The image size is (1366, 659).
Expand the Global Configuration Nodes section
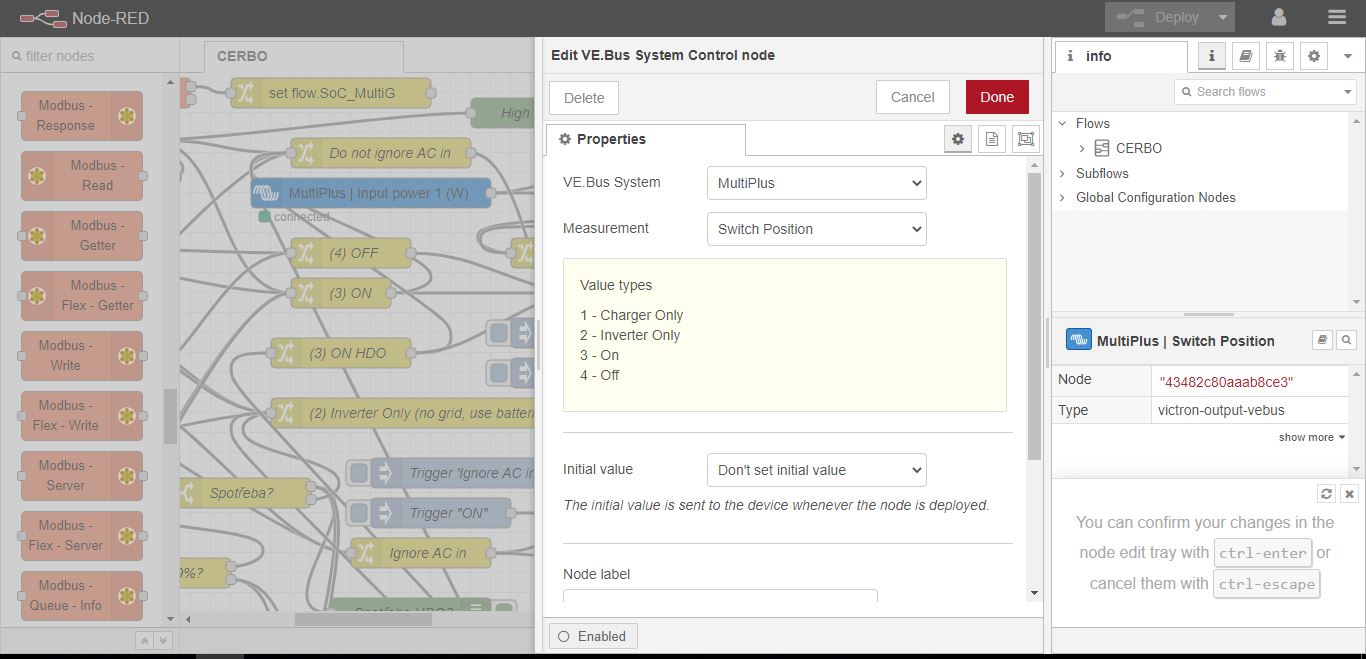(x=1063, y=197)
